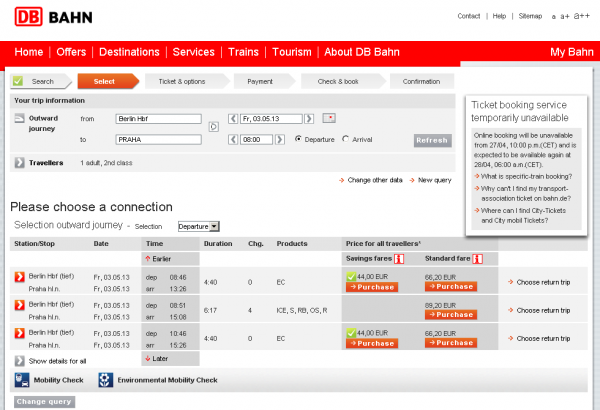The image size is (600, 410).
Task: Purchase 89,20 EUR standard fare
Action: click(451, 315)
